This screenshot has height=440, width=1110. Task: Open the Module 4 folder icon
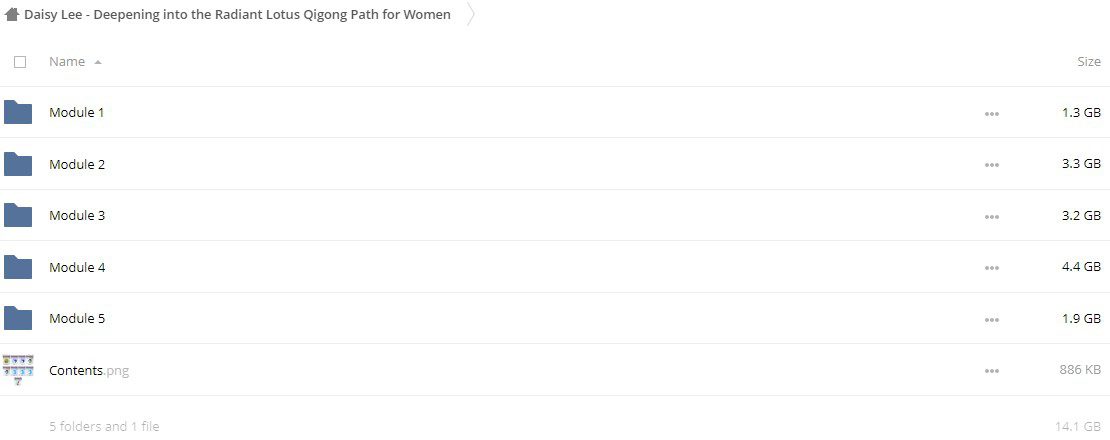click(18, 267)
